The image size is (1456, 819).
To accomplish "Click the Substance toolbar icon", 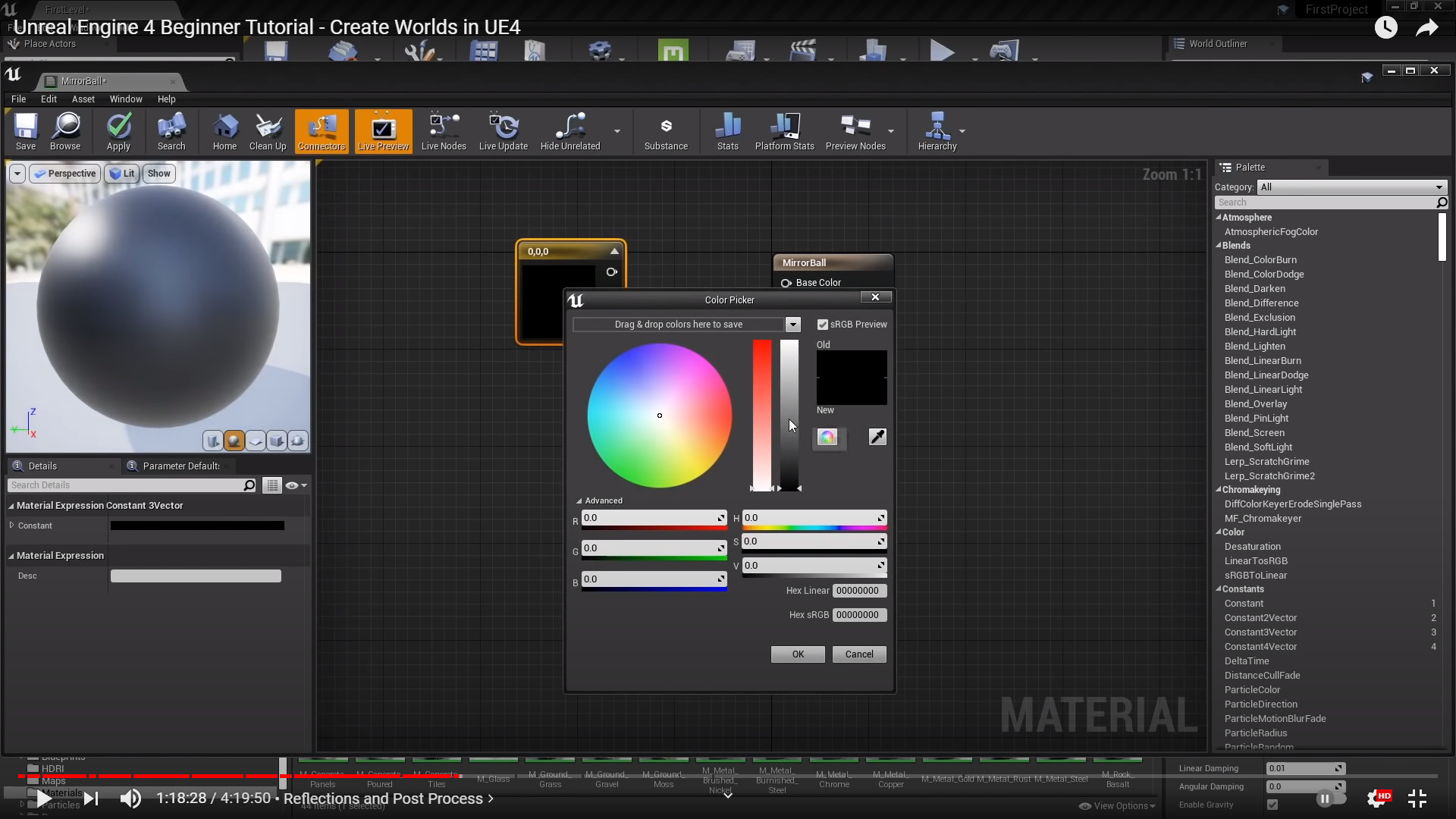I will [x=666, y=132].
